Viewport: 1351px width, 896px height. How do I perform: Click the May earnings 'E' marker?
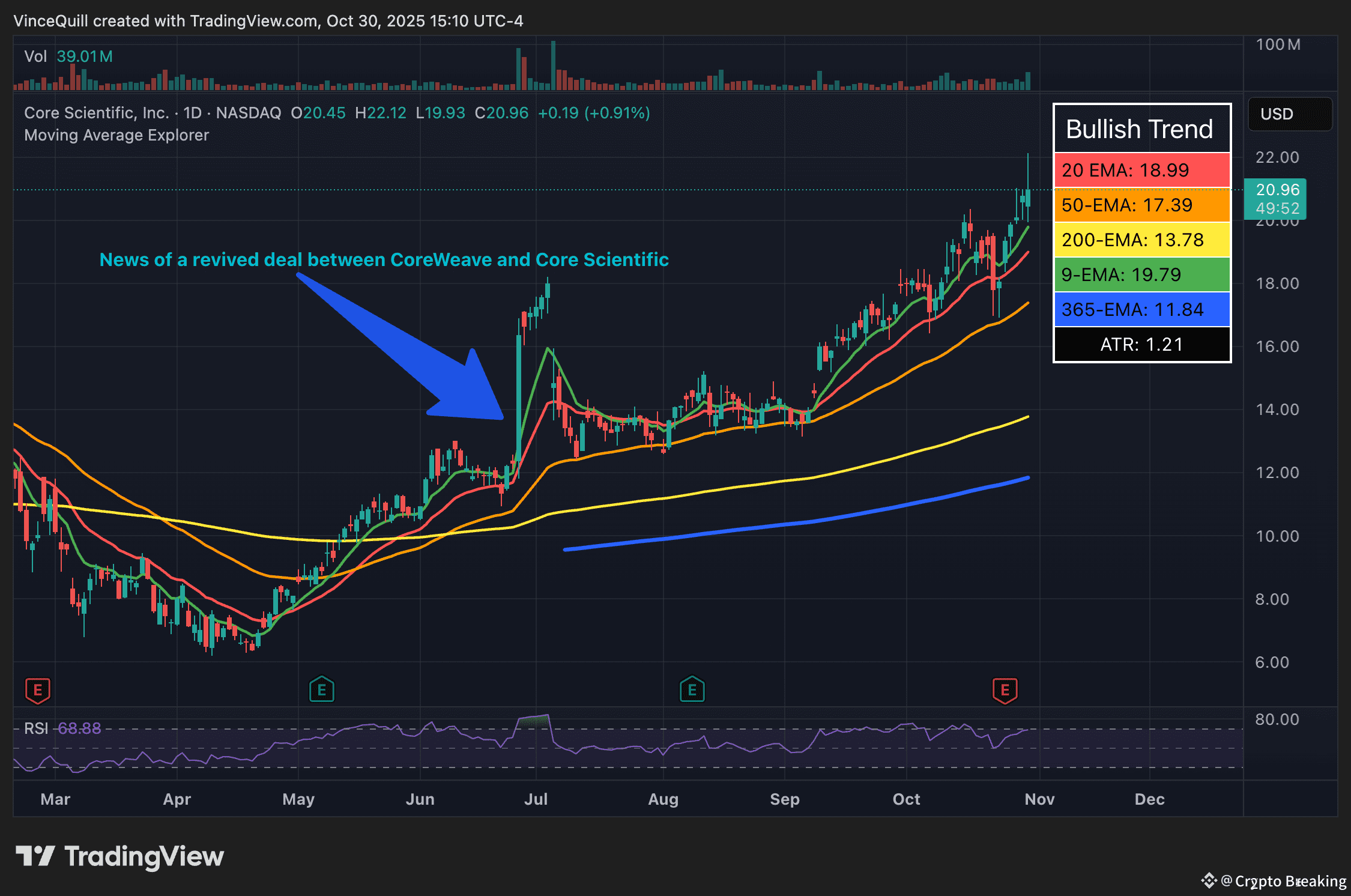[322, 689]
